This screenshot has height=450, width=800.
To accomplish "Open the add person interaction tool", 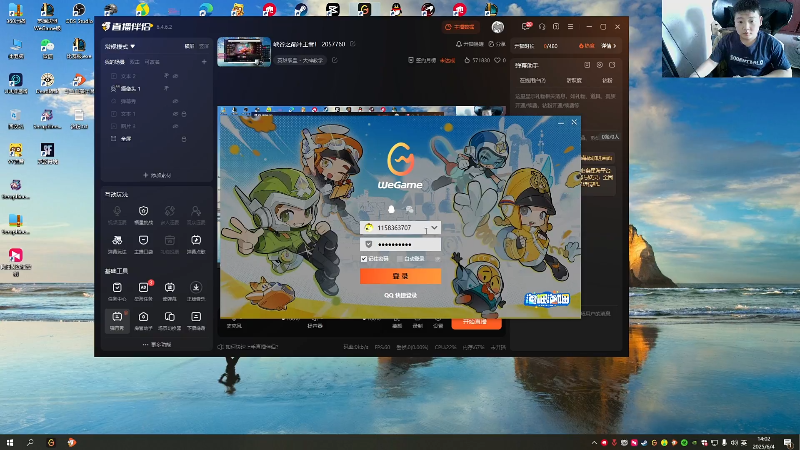I will [x=196, y=215].
